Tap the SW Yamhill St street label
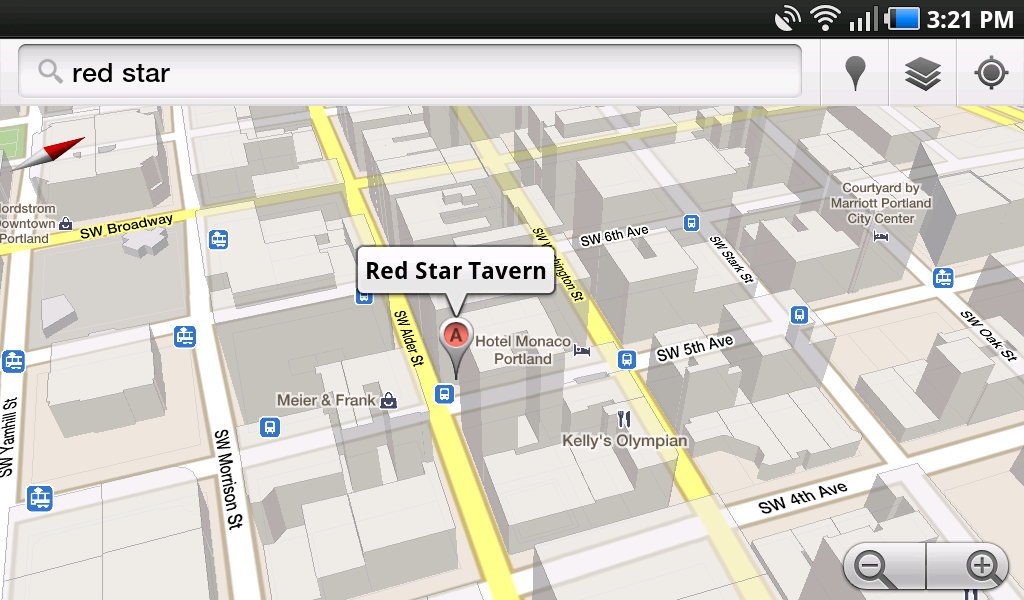Image resolution: width=1024 pixels, height=600 pixels. click(x=8, y=437)
